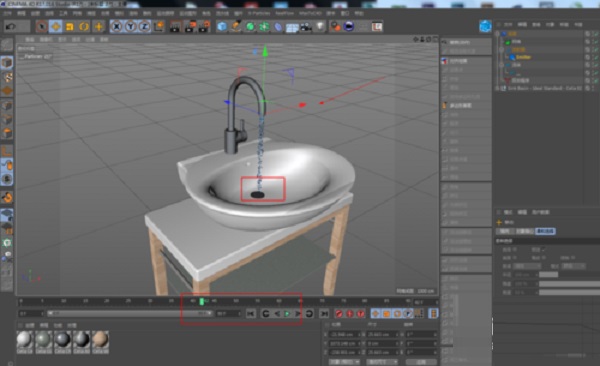Select the Points mode icon
The width and height of the screenshot is (600, 366).
7,105
